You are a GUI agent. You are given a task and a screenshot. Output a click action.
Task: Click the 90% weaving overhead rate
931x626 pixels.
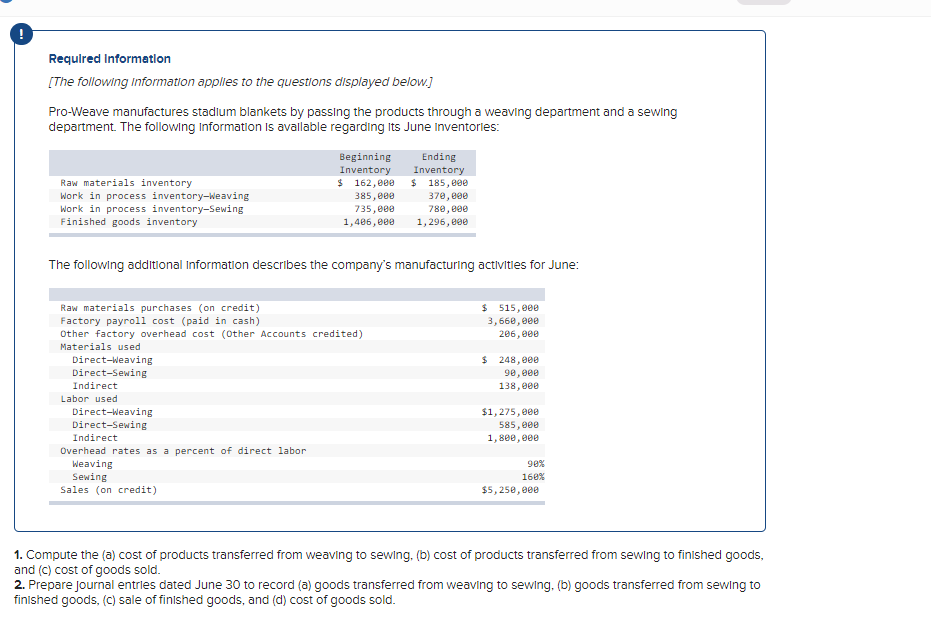pos(536,464)
